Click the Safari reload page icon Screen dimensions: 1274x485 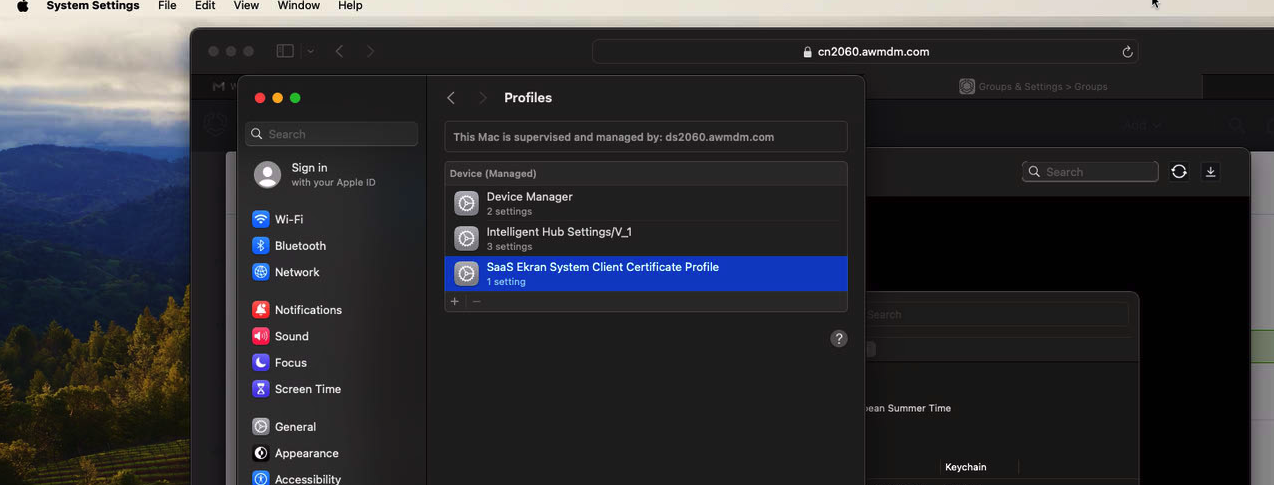1127,52
